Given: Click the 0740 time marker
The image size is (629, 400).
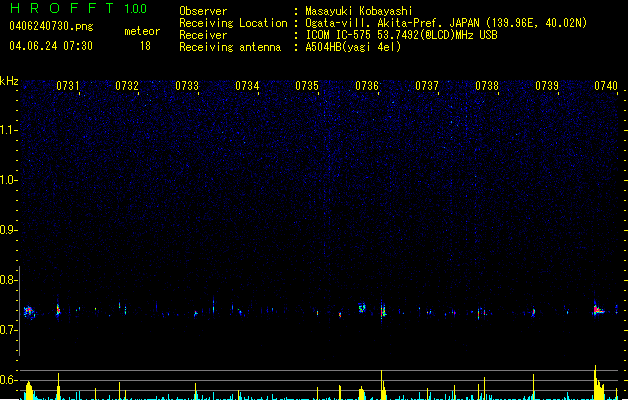Looking at the screenshot, I should click(606, 86).
